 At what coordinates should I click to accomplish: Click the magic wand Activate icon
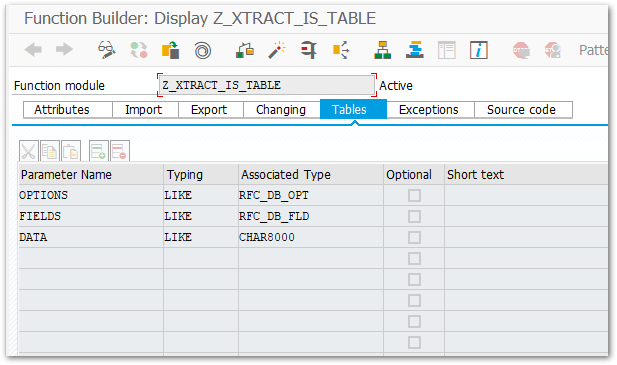click(277, 50)
